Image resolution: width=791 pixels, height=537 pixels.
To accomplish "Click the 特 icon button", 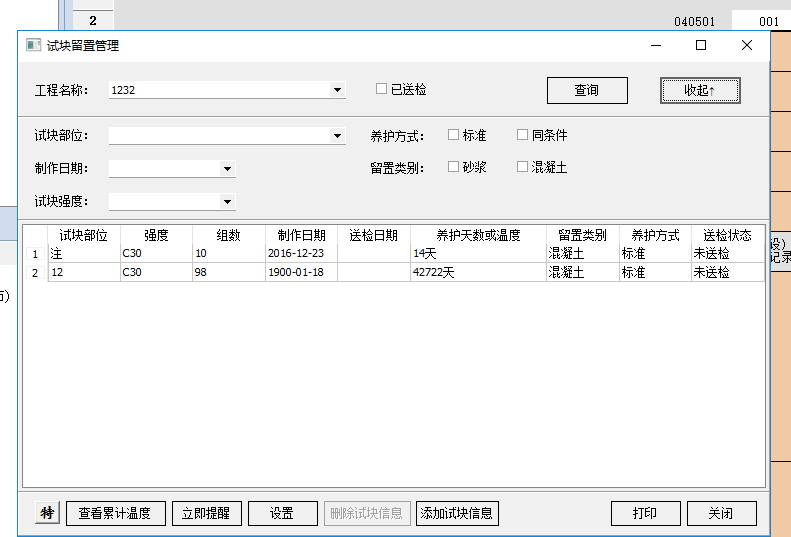I will pos(47,513).
